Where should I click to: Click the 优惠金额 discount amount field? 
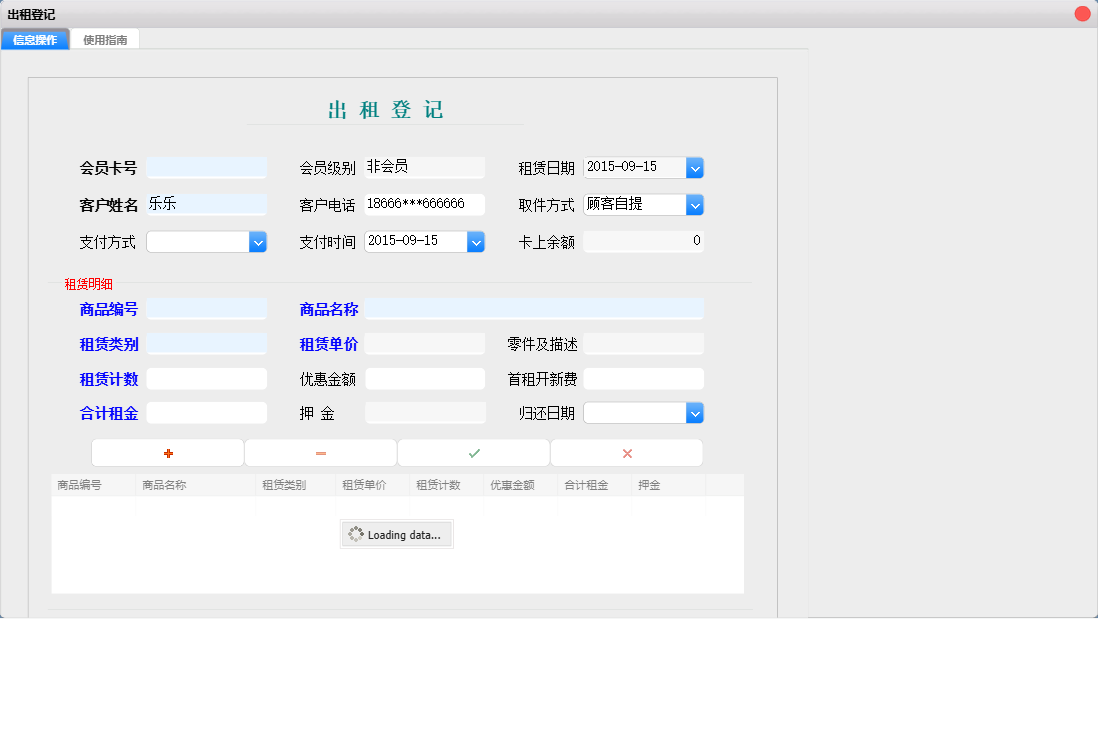(424, 378)
